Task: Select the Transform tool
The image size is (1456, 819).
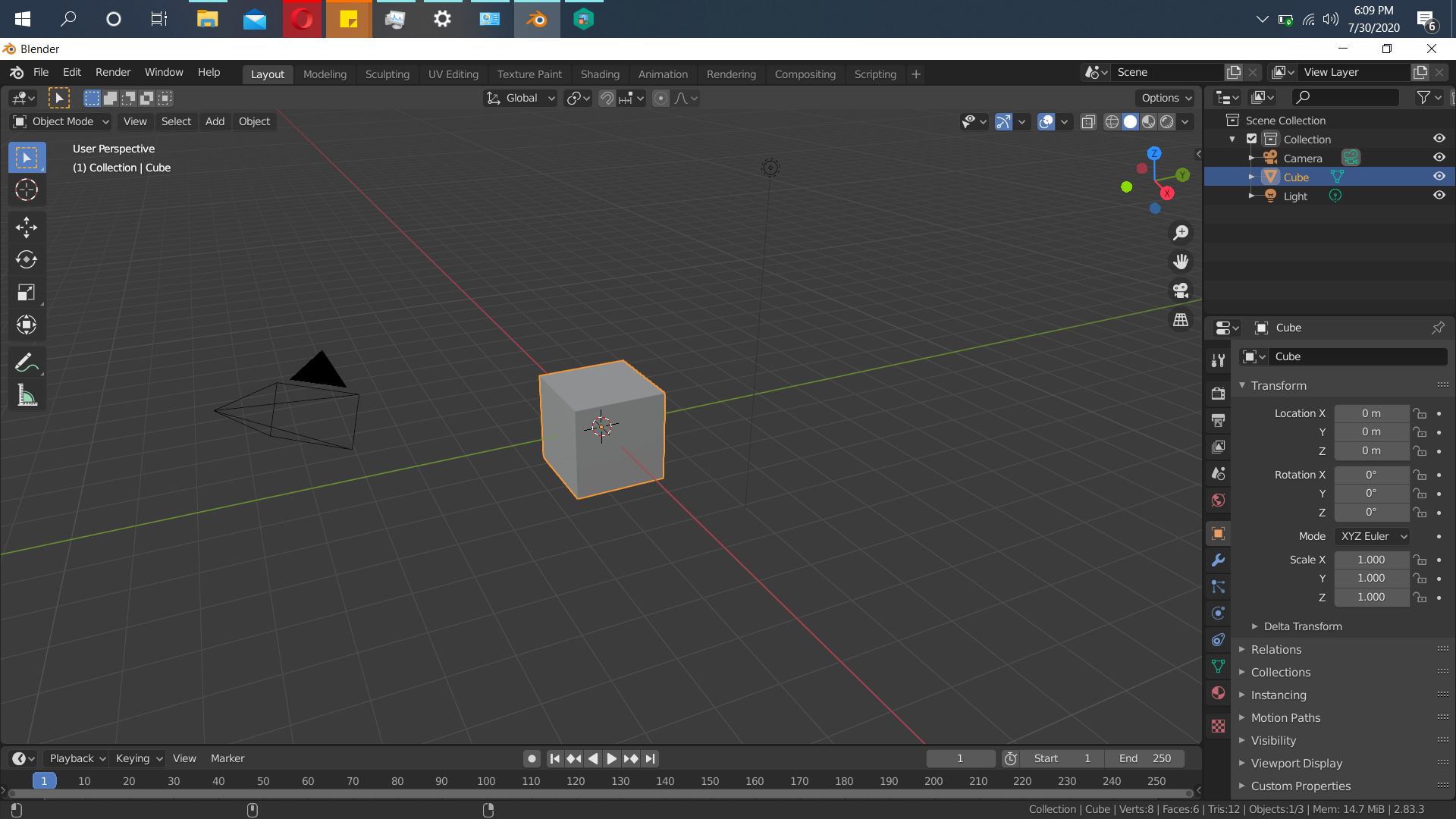Action: coord(27,325)
